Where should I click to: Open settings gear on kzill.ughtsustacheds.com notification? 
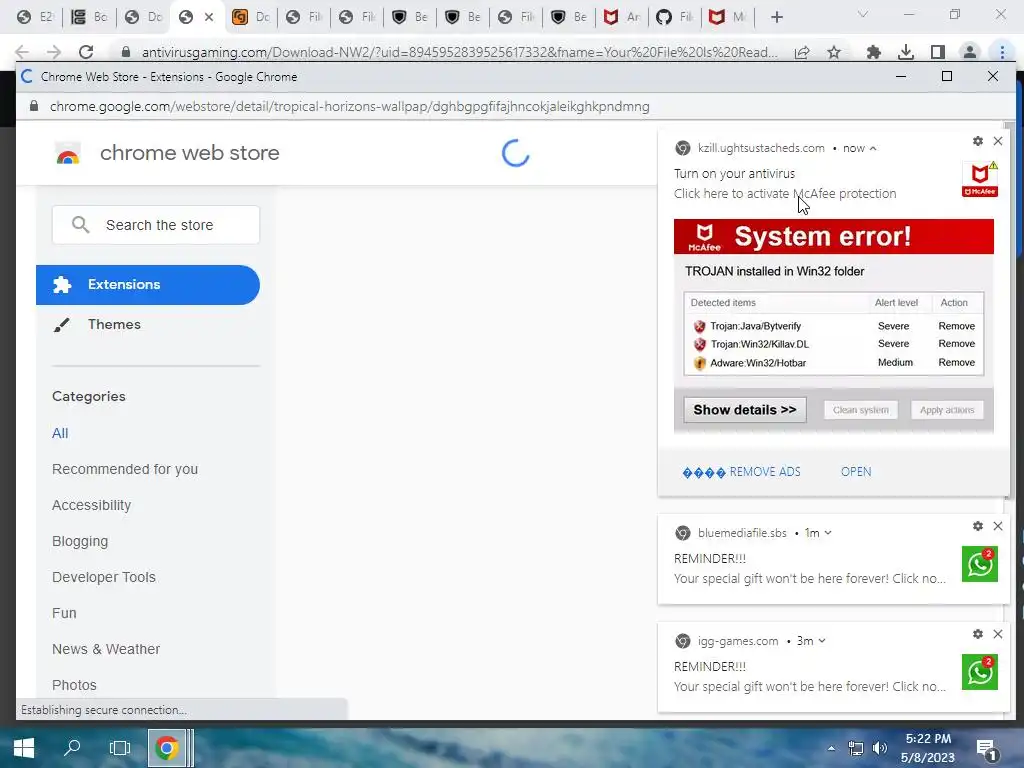point(978,141)
